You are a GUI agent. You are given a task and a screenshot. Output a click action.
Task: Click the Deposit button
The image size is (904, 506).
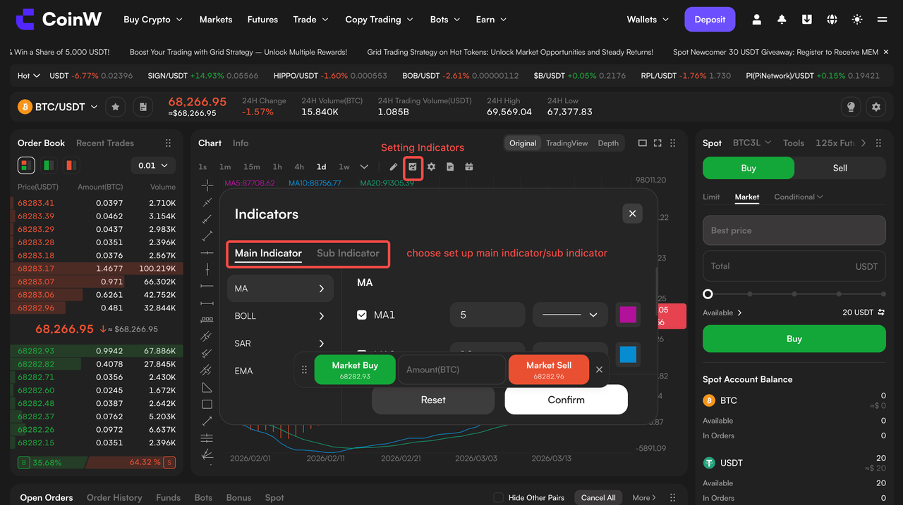710,20
